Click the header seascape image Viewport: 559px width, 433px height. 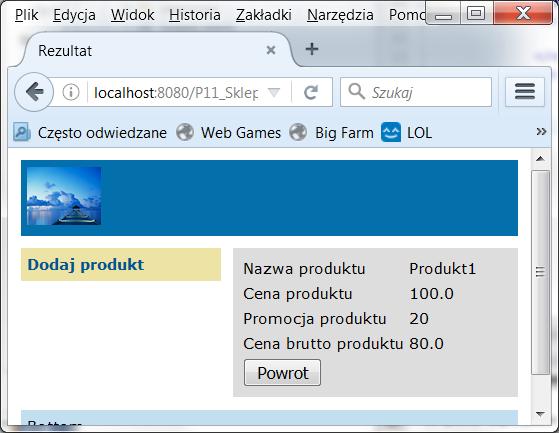pos(64,196)
